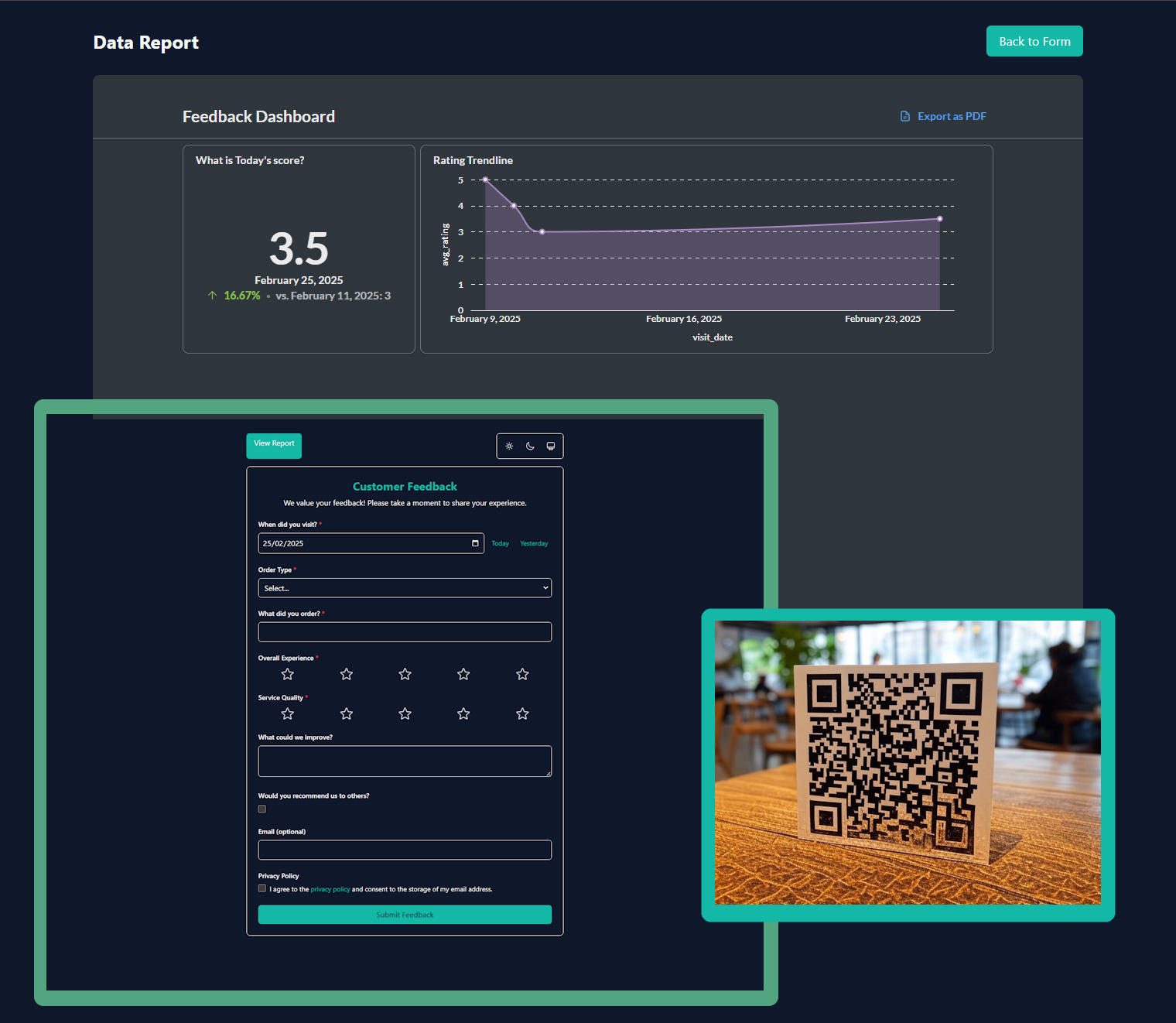Click the QR code photo

(x=908, y=763)
